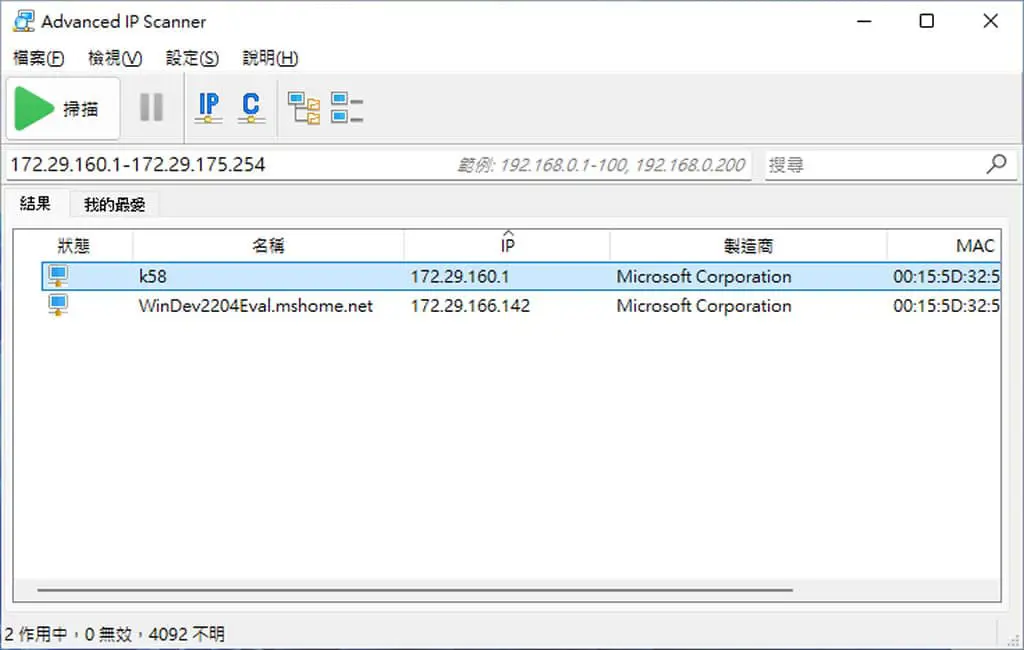1024x650 pixels.
Task: Open the 檔案(F) menu
Action: tap(39, 58)
